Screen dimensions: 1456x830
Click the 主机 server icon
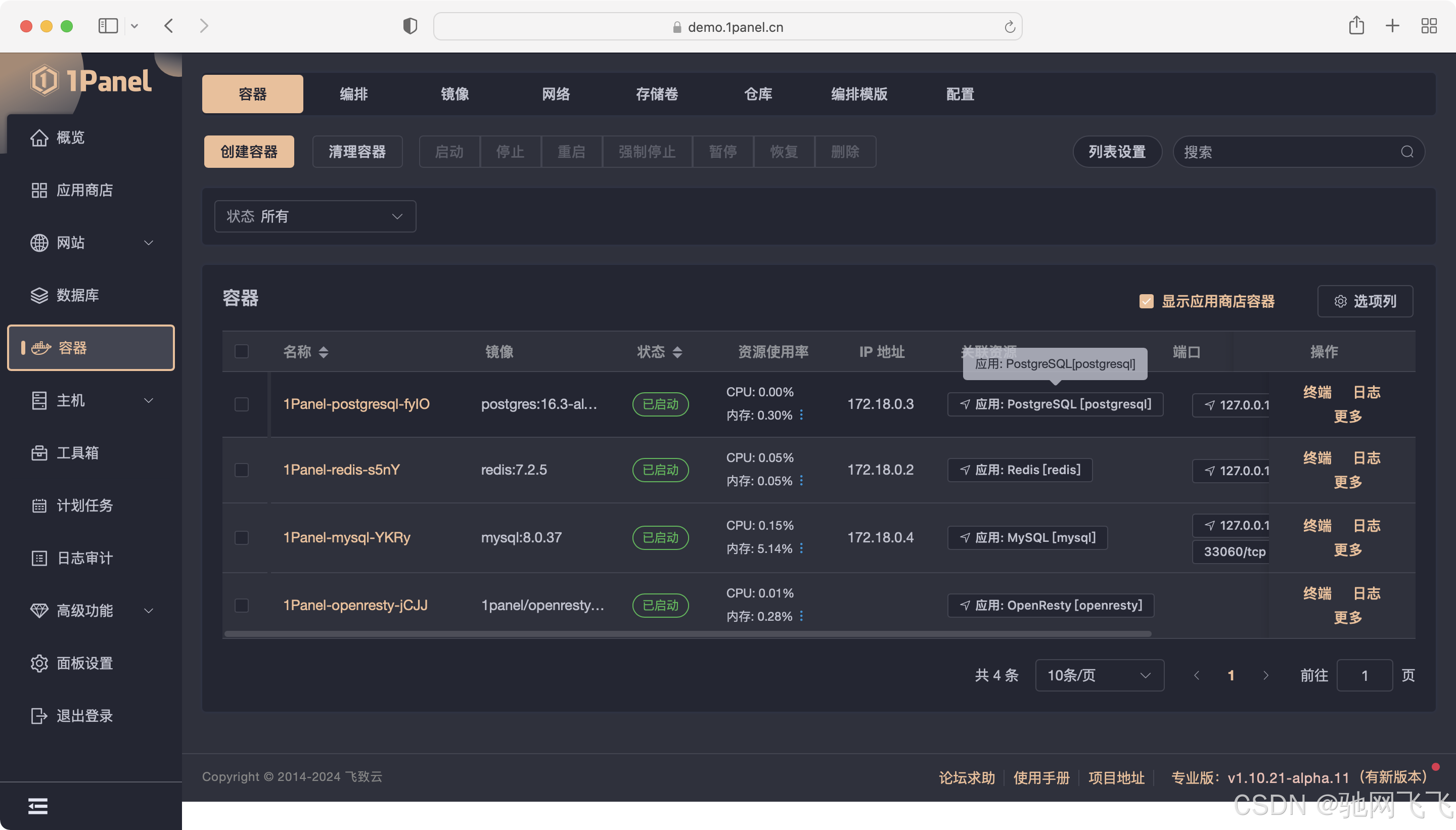(39, 400)
